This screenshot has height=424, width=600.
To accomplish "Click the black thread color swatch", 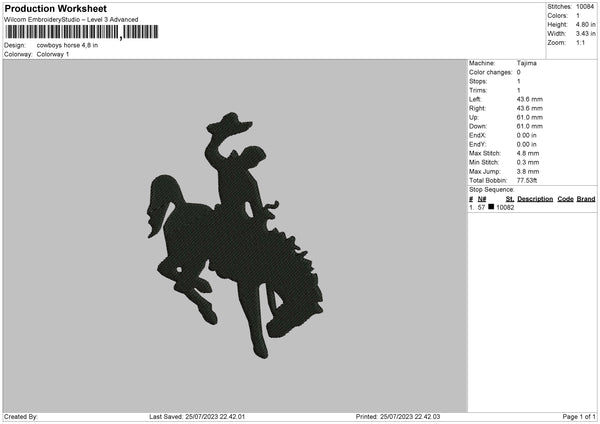I will coord(491,207).
